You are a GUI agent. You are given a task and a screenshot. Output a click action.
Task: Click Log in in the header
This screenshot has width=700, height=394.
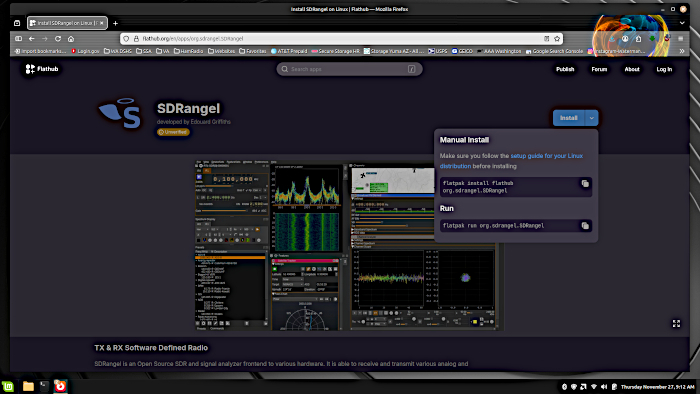click(x=664, y=69)
